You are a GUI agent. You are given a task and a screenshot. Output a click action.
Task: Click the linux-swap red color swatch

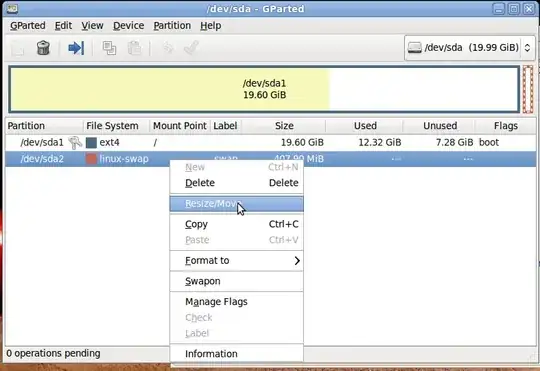coord(91,159)
